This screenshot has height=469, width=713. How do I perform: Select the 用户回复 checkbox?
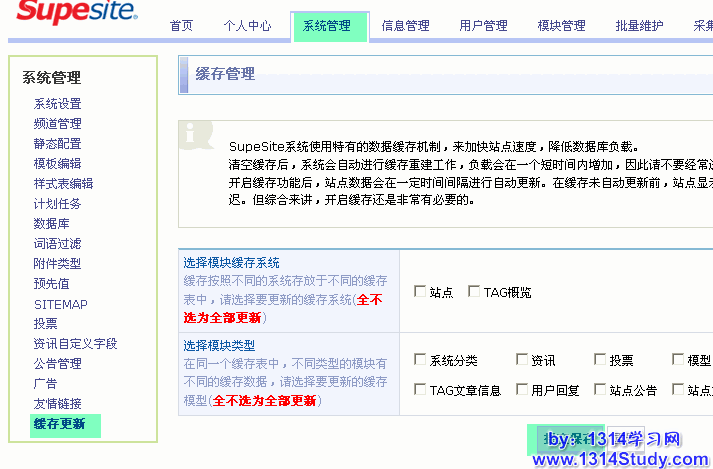coord(522,390)
